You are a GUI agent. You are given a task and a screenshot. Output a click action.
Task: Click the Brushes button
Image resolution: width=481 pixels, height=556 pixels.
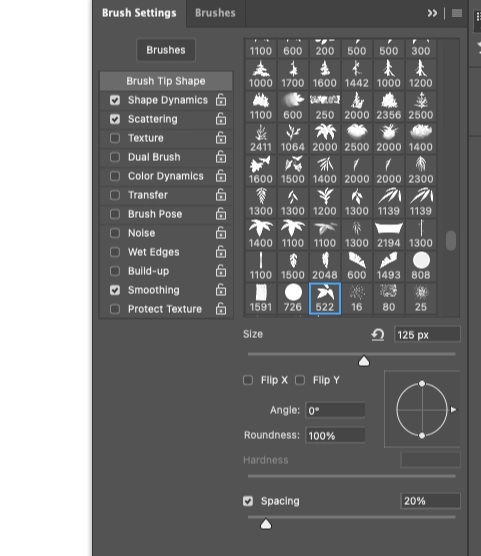pos(166,50)
